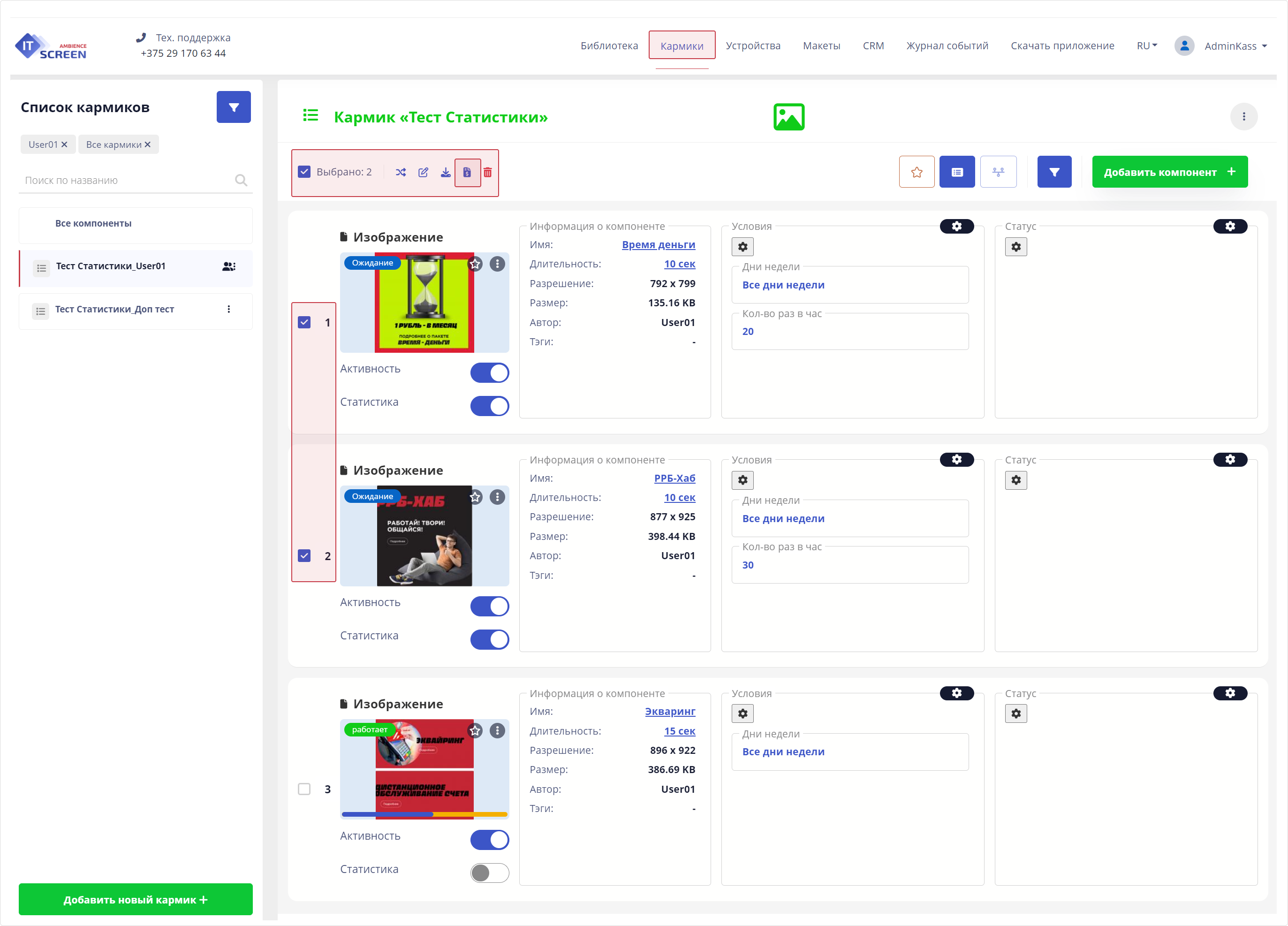
Task: Click the red trash icon for selected items
Action: click(x=487, y=172)
